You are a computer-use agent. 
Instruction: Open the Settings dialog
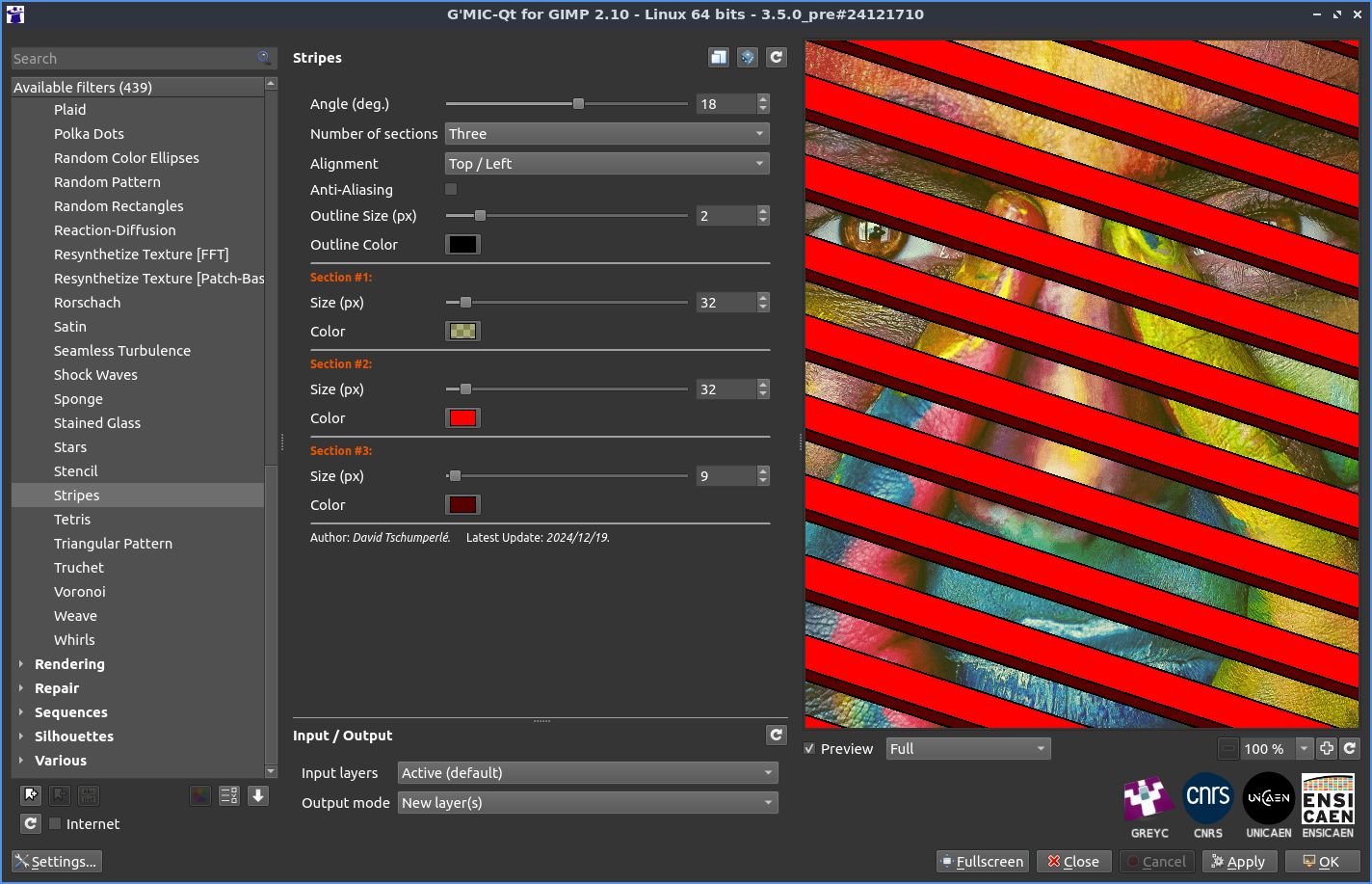(x=57, y=862)
